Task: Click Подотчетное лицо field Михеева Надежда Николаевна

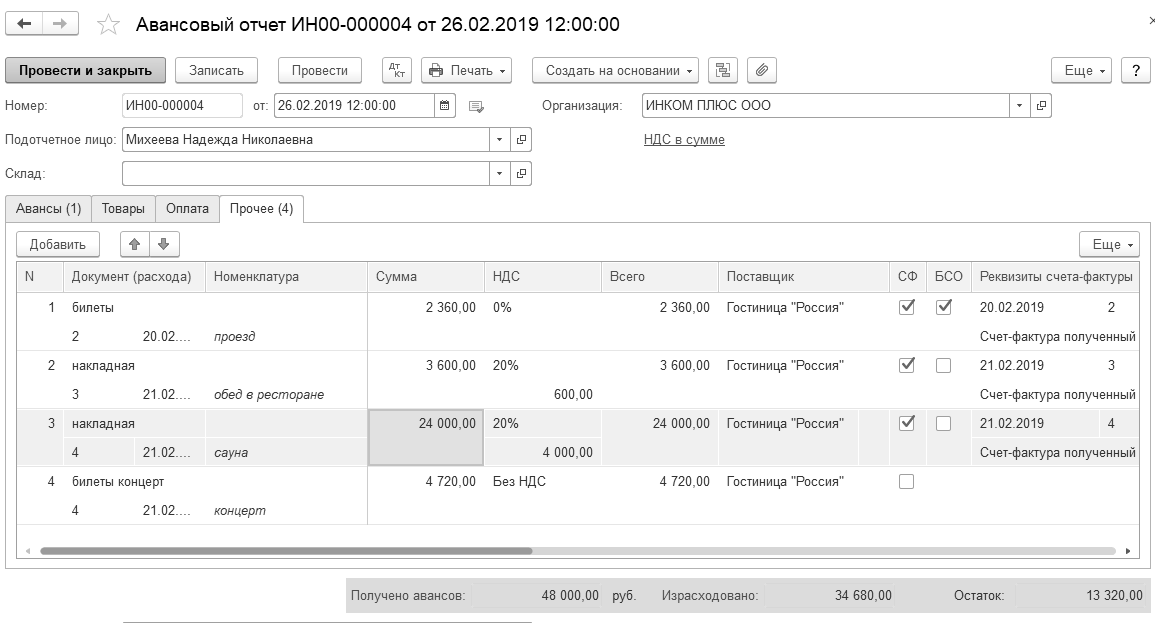Action: point(306,139)
